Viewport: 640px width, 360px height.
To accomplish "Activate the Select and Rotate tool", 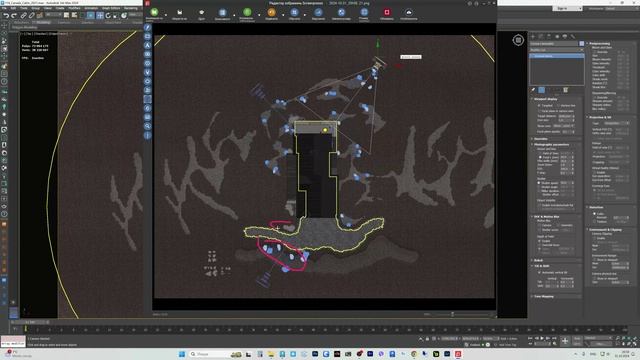I will [x=108, y=16].
